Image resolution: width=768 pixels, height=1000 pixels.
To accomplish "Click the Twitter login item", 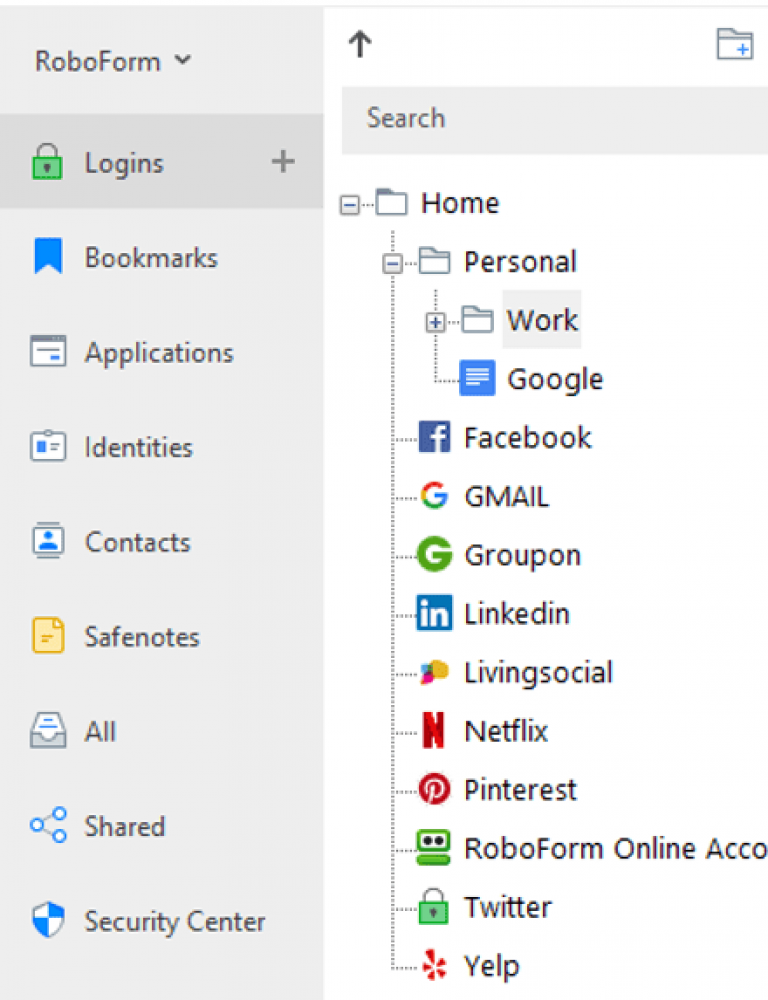I will pyautogui.click(x=507, y=907).
